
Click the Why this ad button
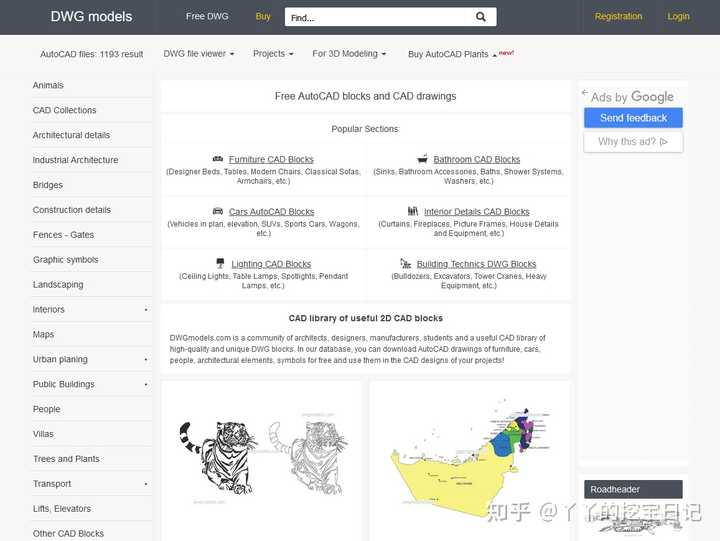[x=633, y=142]
